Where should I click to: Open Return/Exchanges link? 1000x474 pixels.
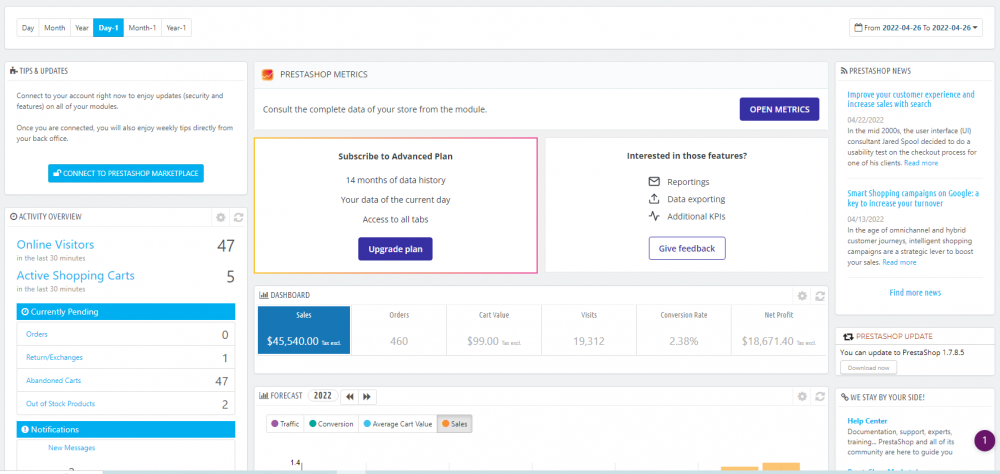pyautogui.click(x=54, y=357)
